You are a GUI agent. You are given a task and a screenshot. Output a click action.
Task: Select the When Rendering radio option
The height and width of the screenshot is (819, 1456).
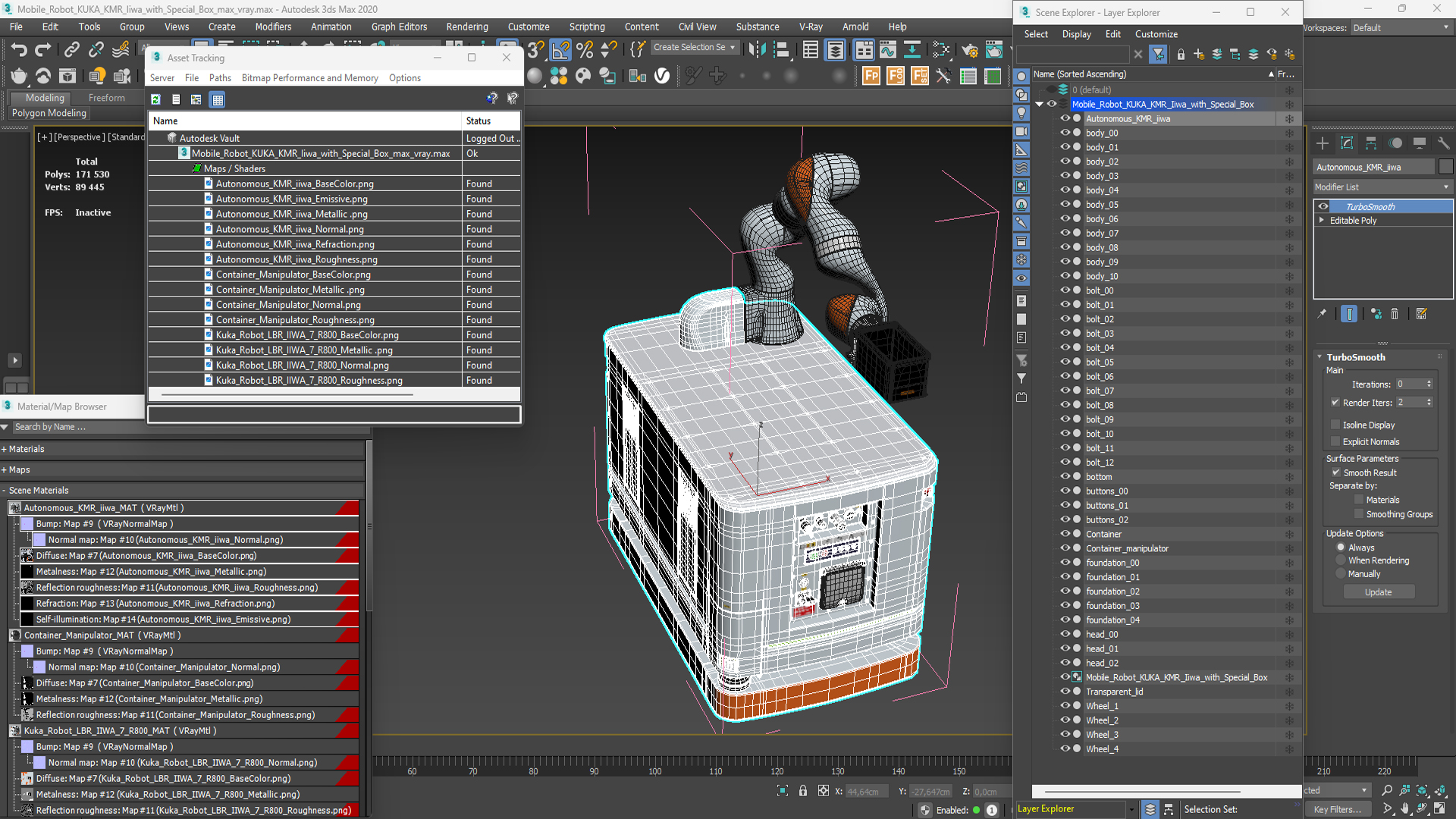1341,560
